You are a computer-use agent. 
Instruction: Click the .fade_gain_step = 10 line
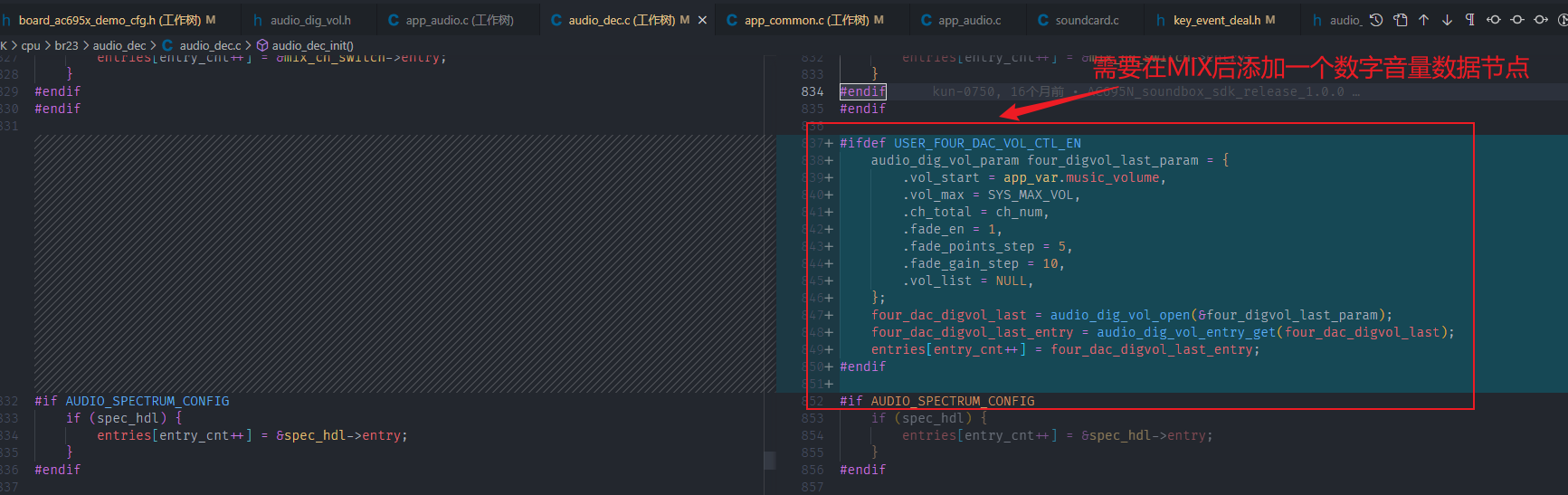tap(983, 263)
